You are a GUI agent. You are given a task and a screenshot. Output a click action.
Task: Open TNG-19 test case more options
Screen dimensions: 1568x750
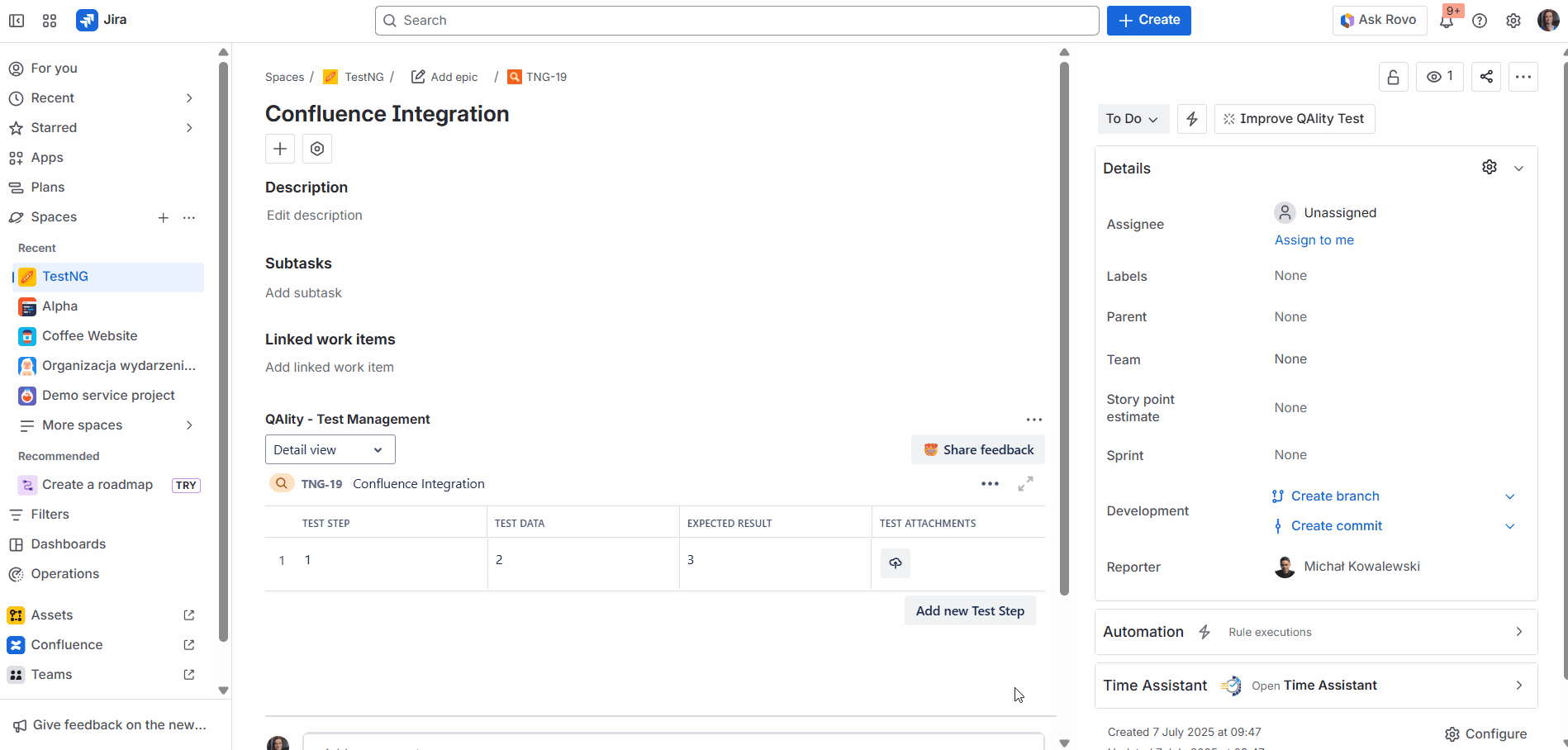pyautogui.click(x=990, y=484)
